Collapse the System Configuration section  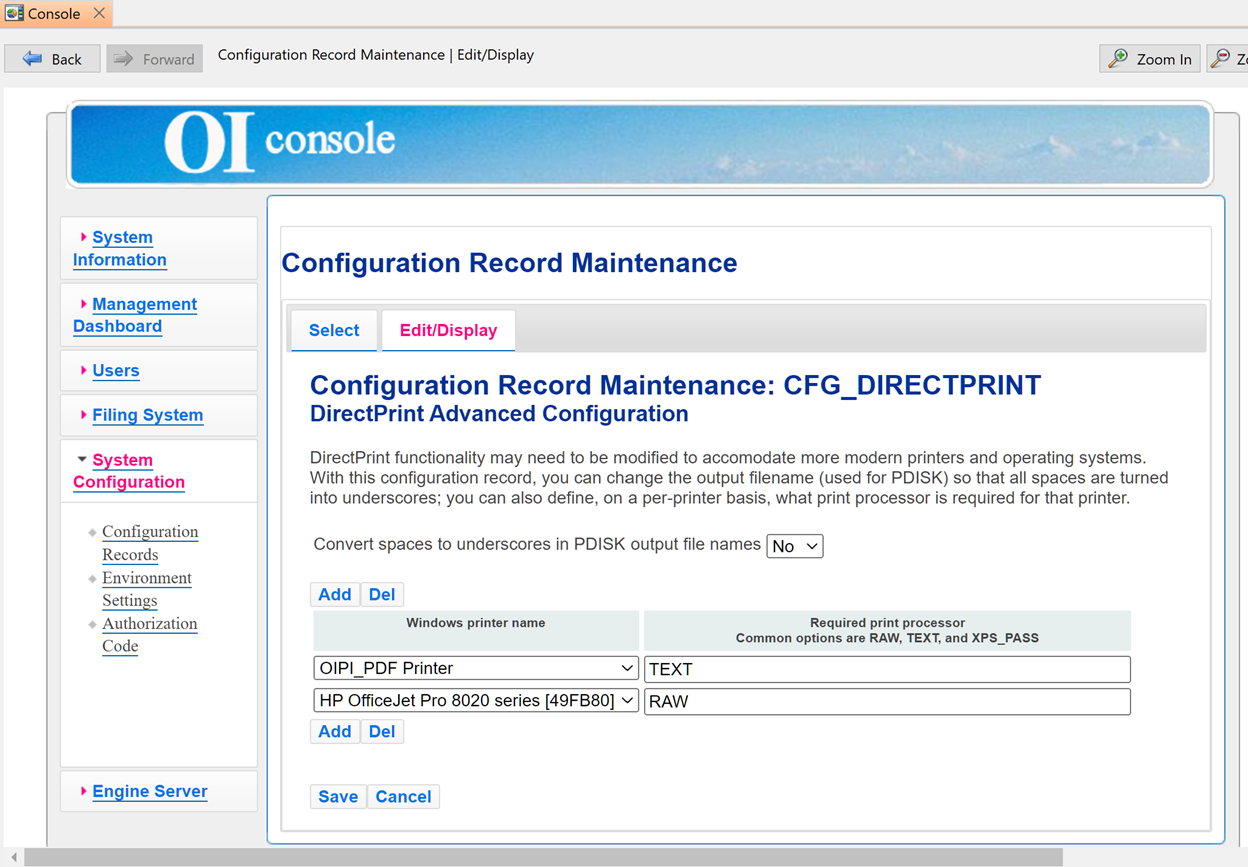click(x=129, y=471)
